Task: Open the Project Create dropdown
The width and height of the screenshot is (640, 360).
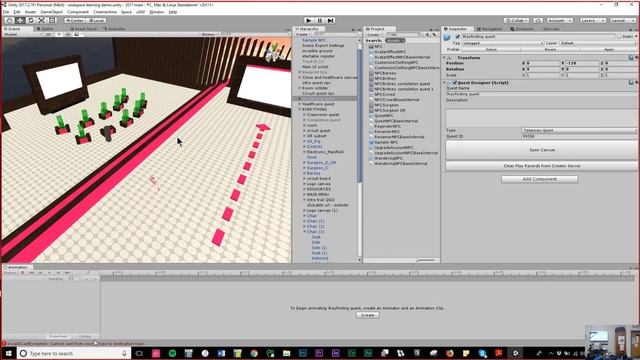Action: (373, 35)
